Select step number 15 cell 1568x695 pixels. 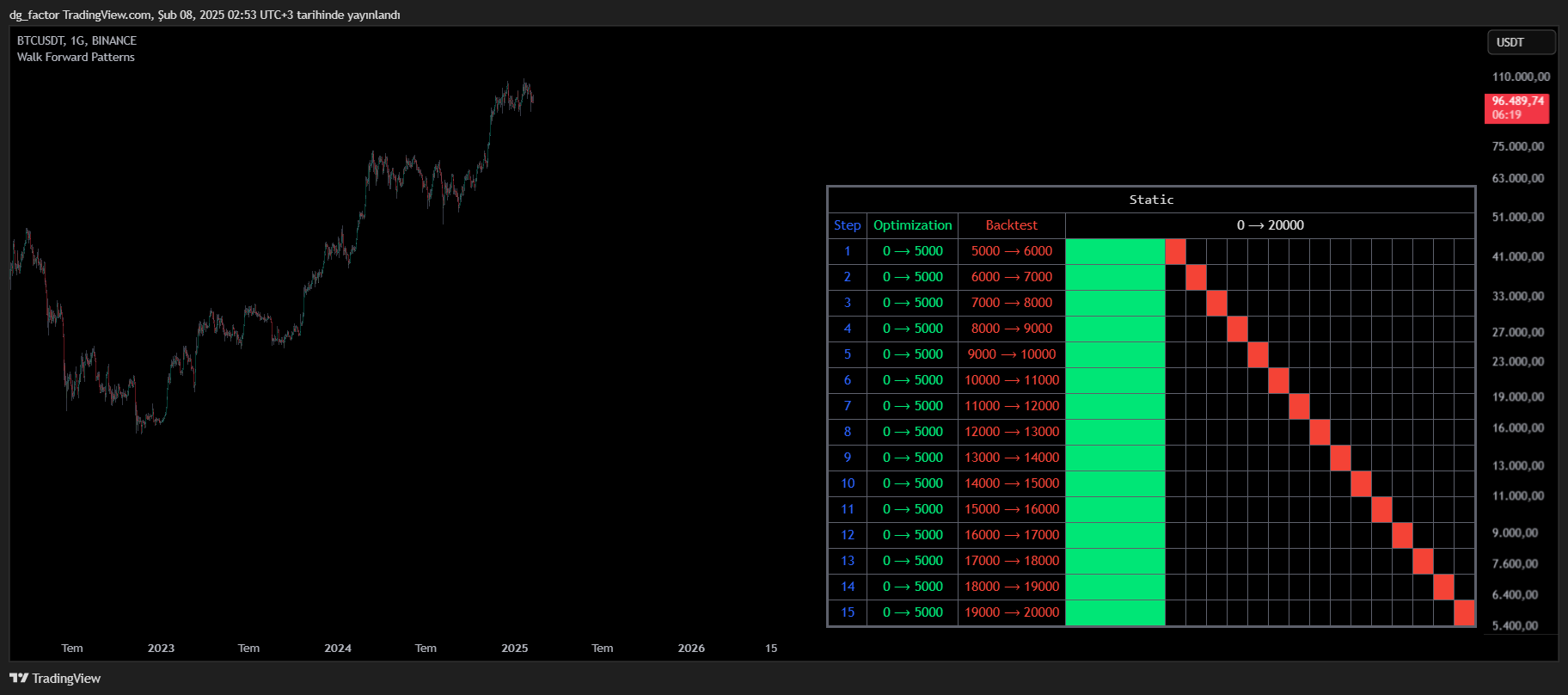point(848,612)
